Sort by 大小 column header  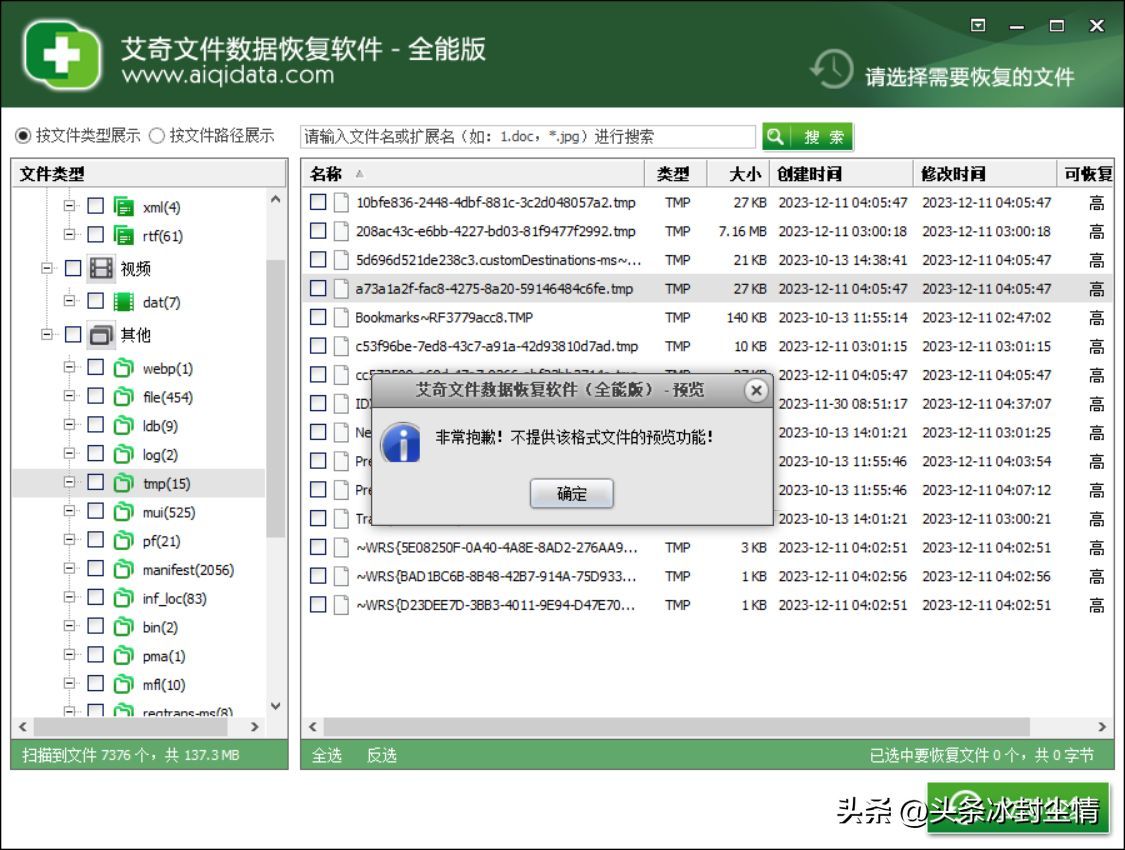point(739,174)
